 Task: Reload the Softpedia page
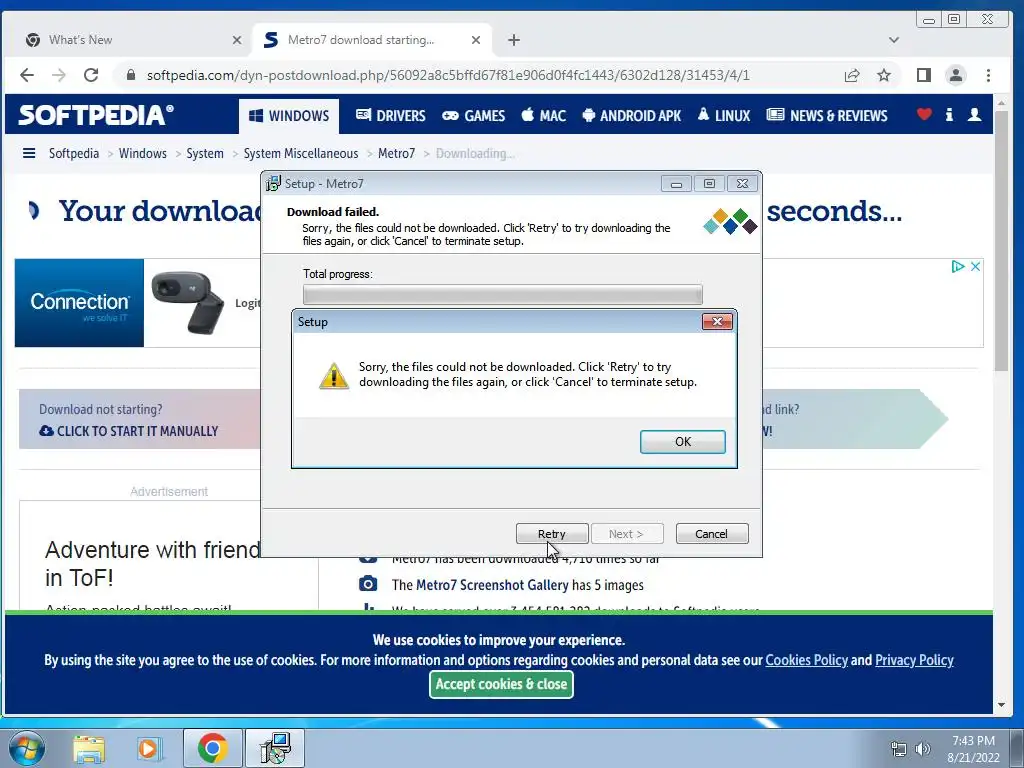pyautogui.click(x=91, y=75)
